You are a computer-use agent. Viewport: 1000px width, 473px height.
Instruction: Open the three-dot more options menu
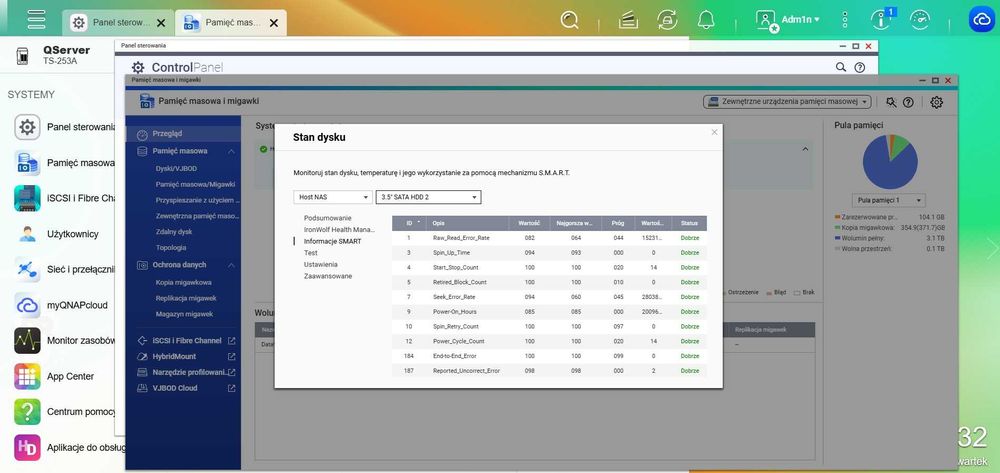(845, 20)
